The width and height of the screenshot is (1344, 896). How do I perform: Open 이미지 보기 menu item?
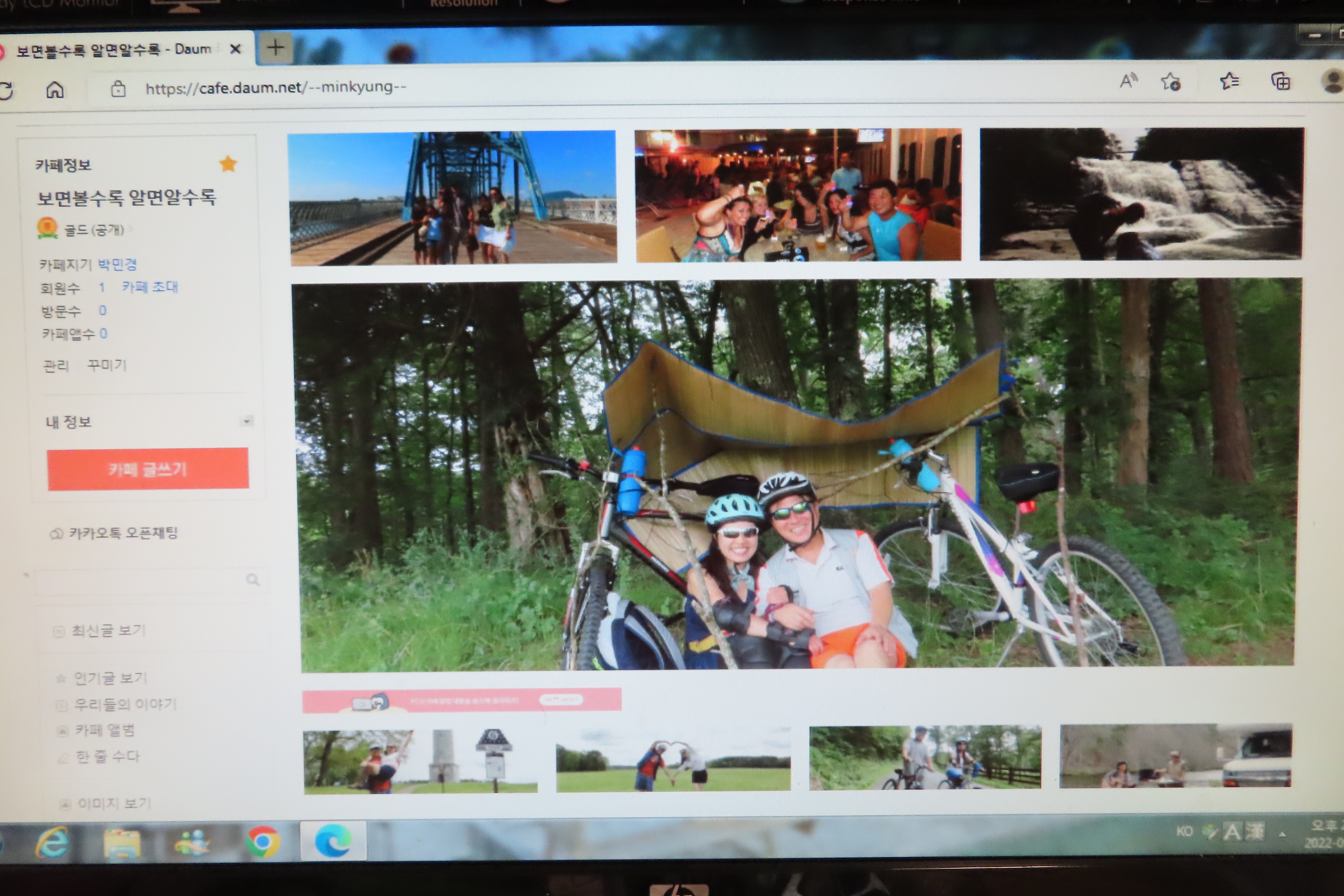point(114,803)
